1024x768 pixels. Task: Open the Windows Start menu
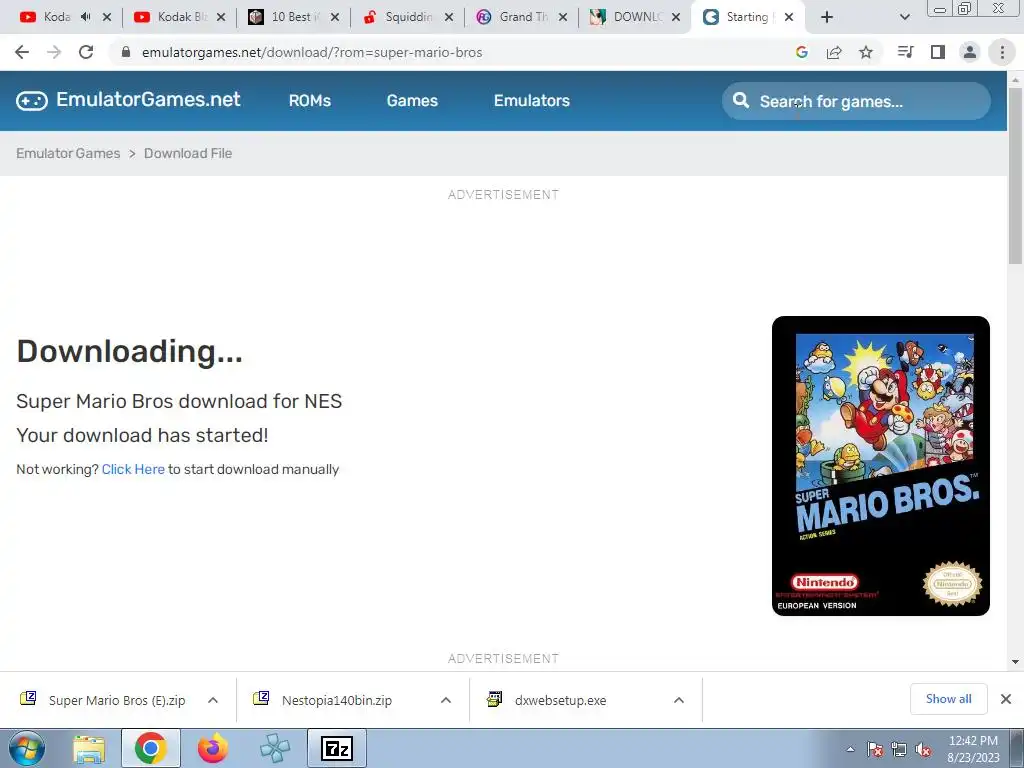pyautogui.click(x=27, y=748)
